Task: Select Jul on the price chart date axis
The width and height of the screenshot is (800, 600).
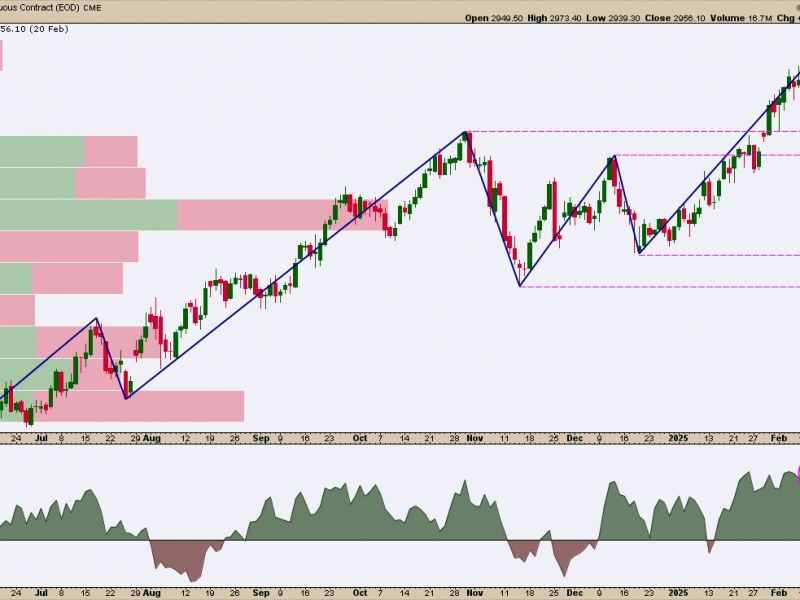Action: (x=41, y=438)
